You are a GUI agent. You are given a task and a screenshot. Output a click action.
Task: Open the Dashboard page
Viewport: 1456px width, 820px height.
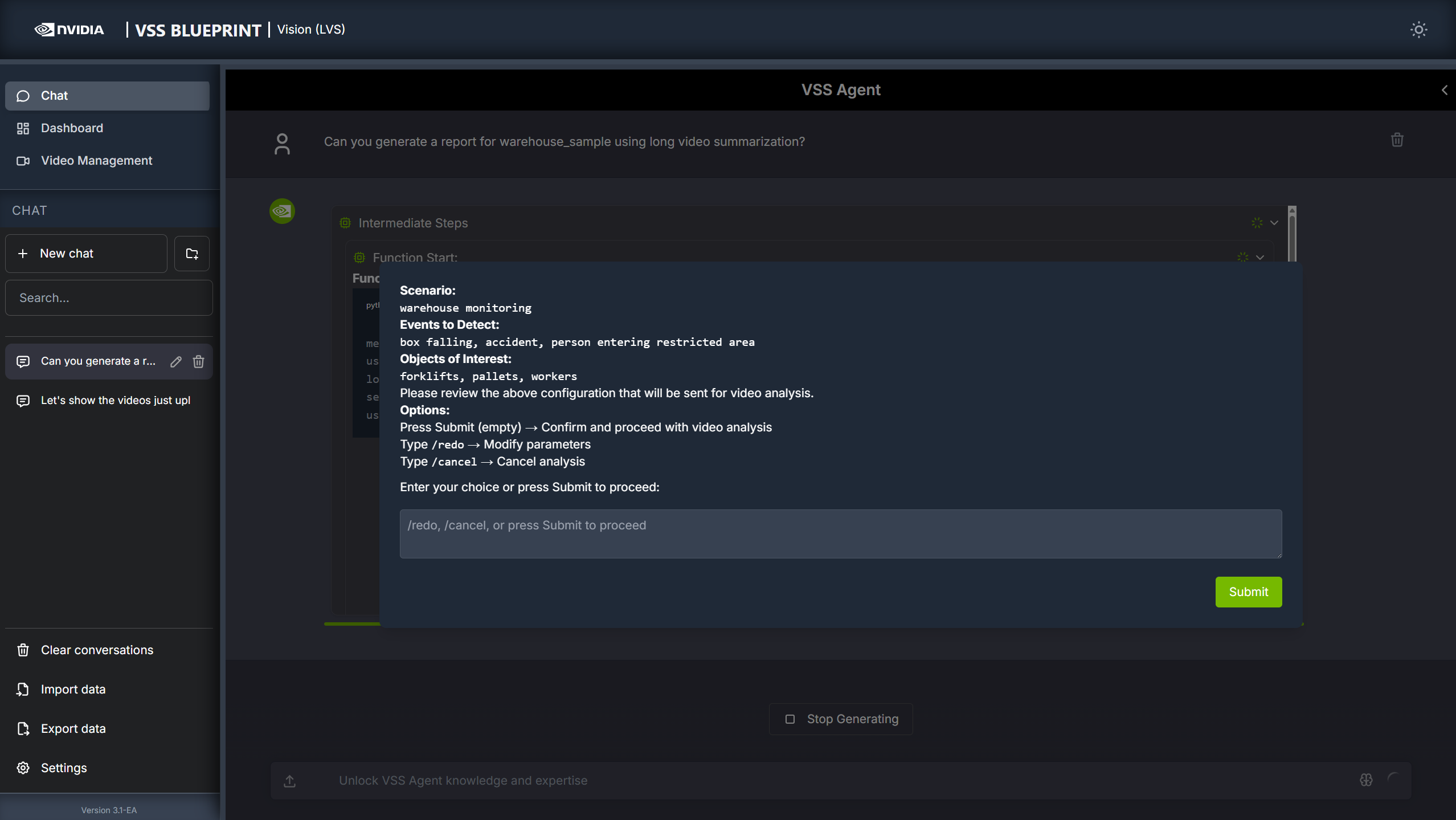[x=72, y=128]
